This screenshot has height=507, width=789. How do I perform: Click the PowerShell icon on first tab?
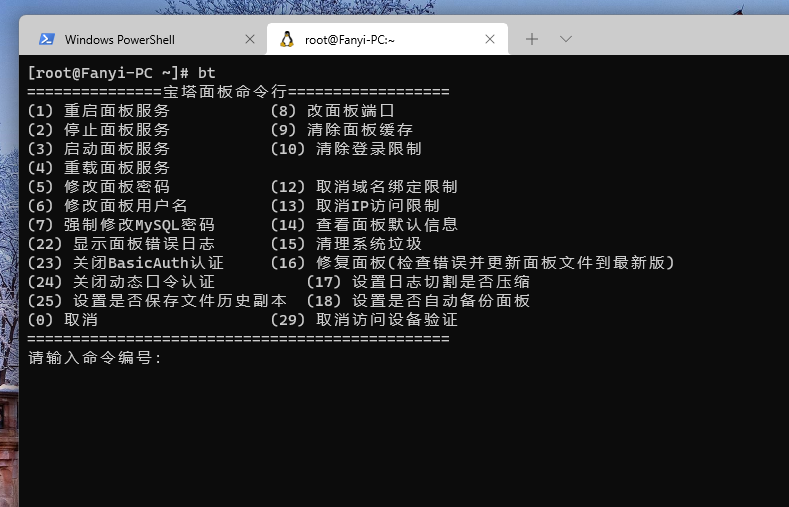(47, 39)
